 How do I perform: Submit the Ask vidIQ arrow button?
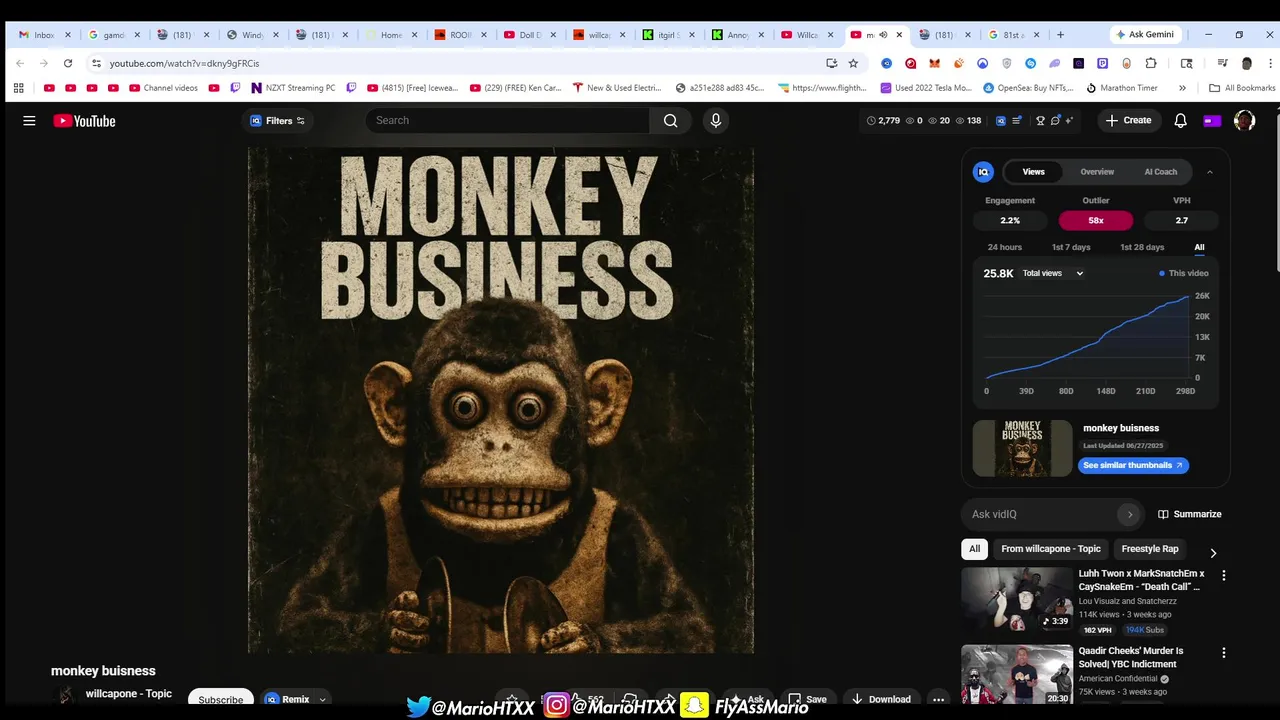tap(1129, 514)
